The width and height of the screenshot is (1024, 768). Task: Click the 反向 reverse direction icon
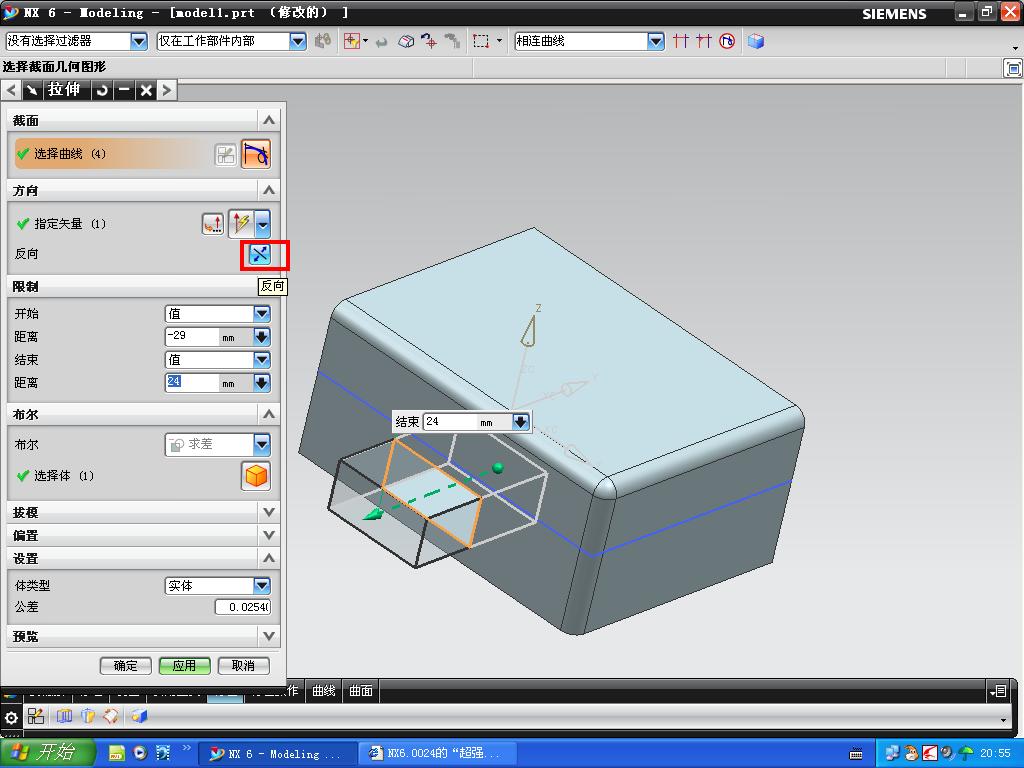pyautogui.click(x=260, y=254)
